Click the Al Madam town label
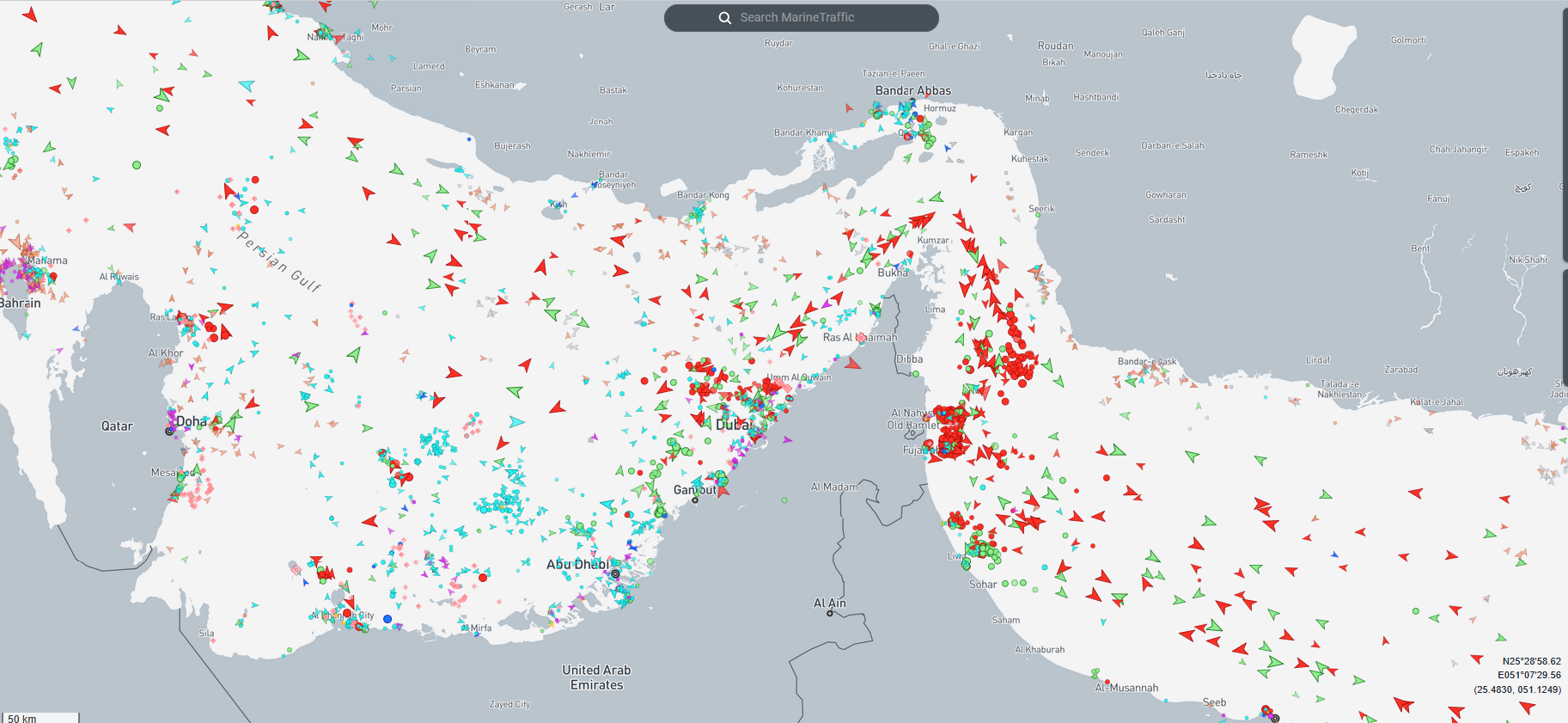1568x723 pixels. (x=834, y=487)
